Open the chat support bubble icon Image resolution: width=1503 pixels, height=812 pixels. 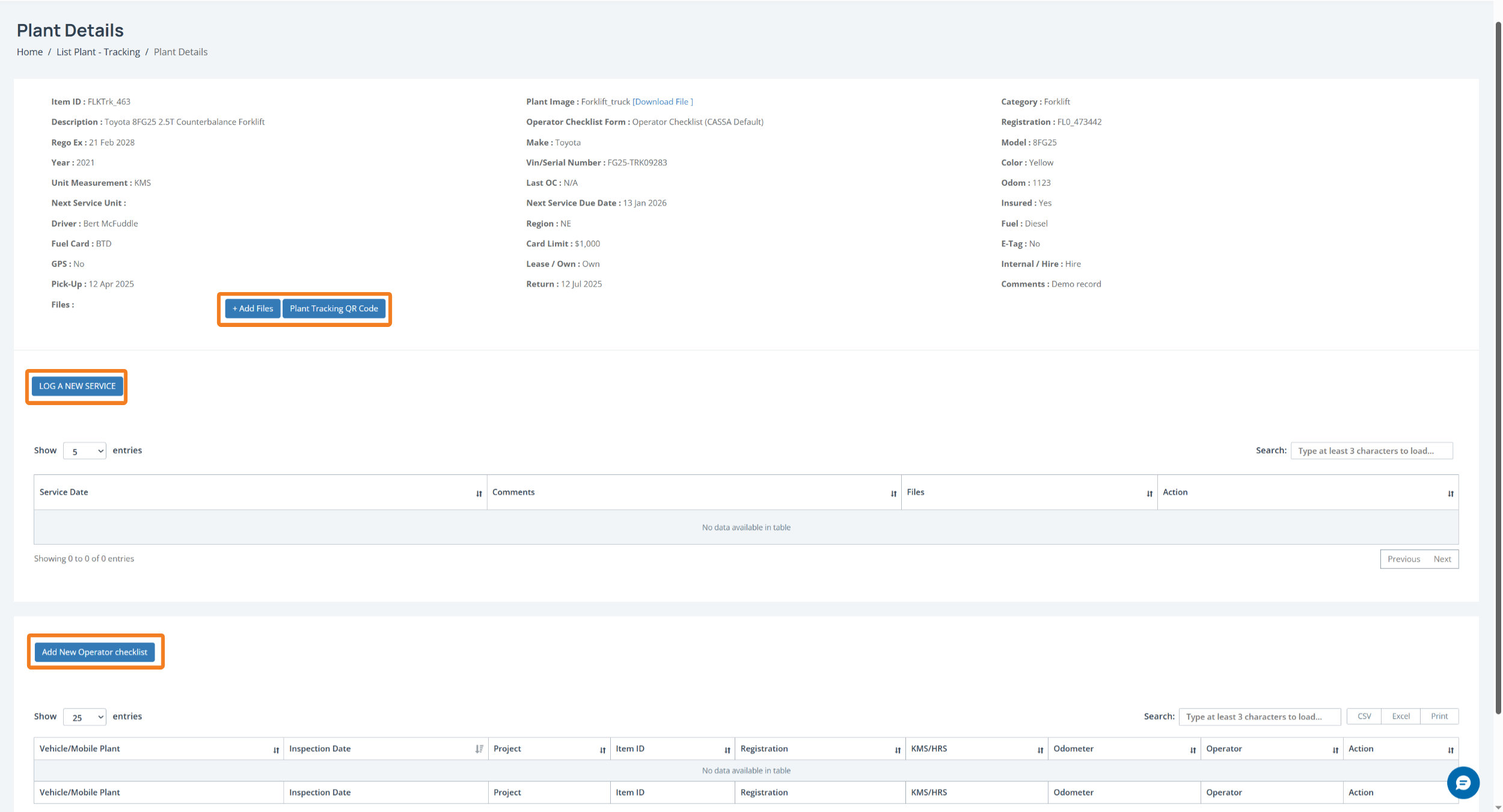[1462, 783]
